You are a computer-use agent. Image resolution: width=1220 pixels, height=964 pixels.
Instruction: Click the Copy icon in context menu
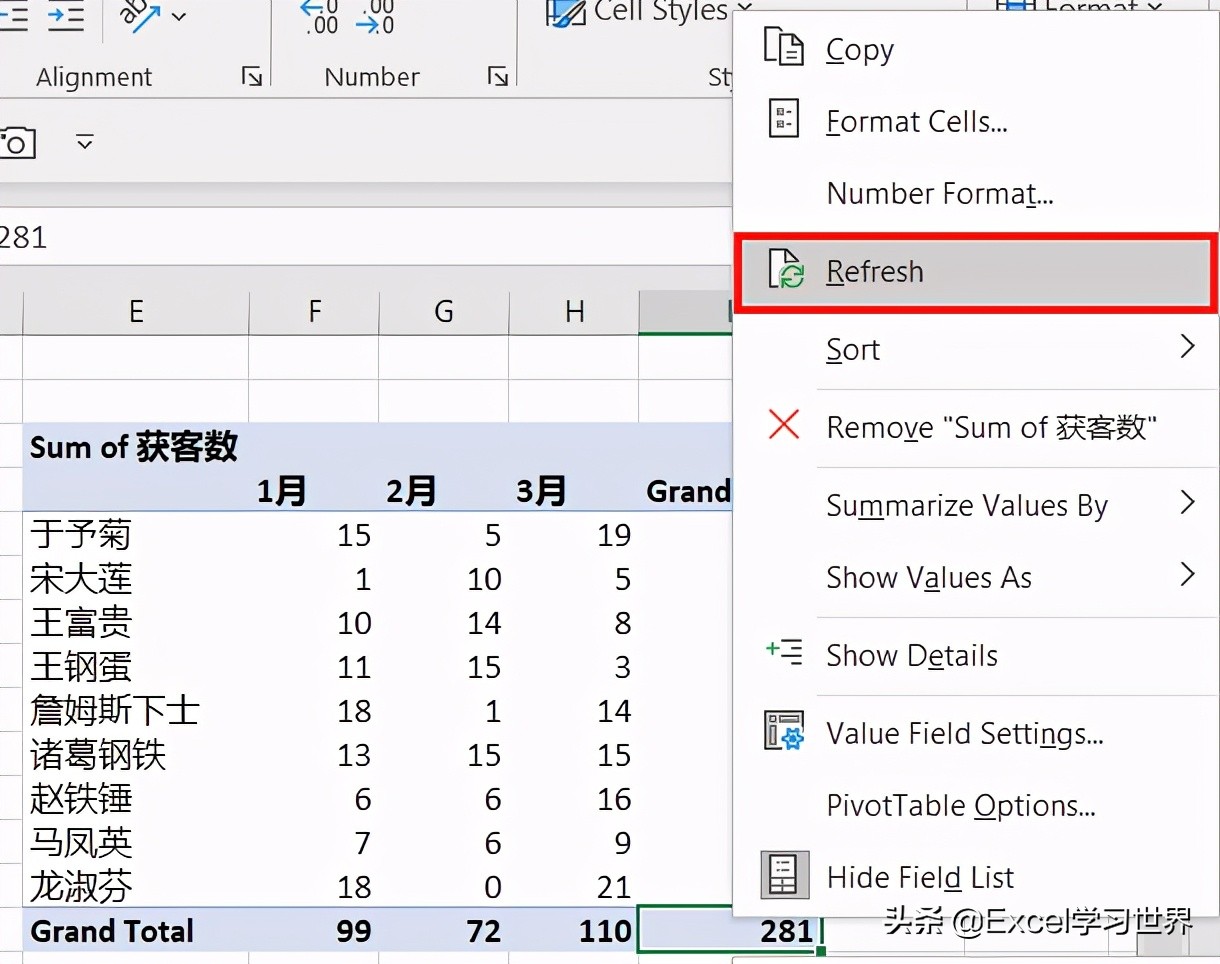click(x=783, y=48)
